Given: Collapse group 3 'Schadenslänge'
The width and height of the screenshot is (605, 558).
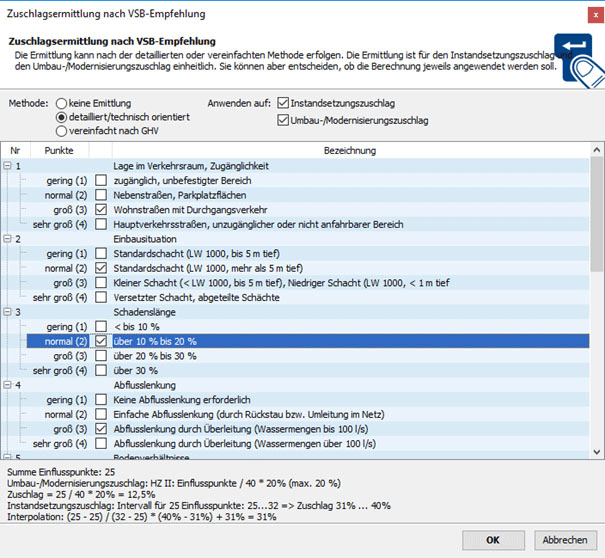Looking at the screenshot, I should click(x=7, y=312).
